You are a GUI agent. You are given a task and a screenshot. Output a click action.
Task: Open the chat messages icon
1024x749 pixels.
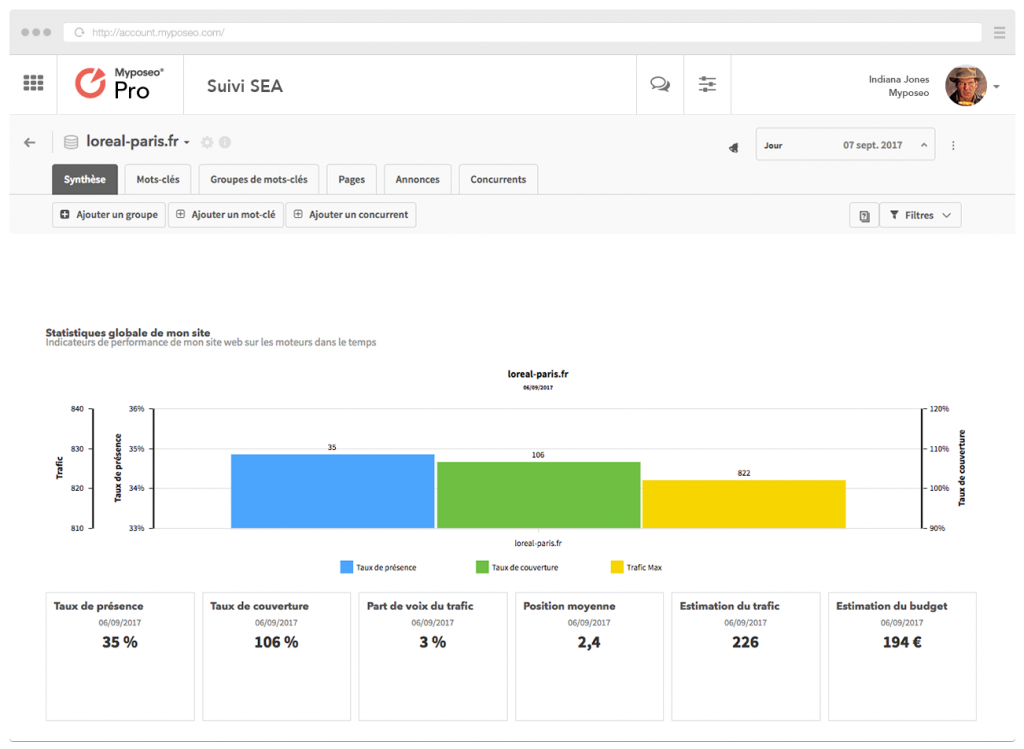(x=660, y=84)
